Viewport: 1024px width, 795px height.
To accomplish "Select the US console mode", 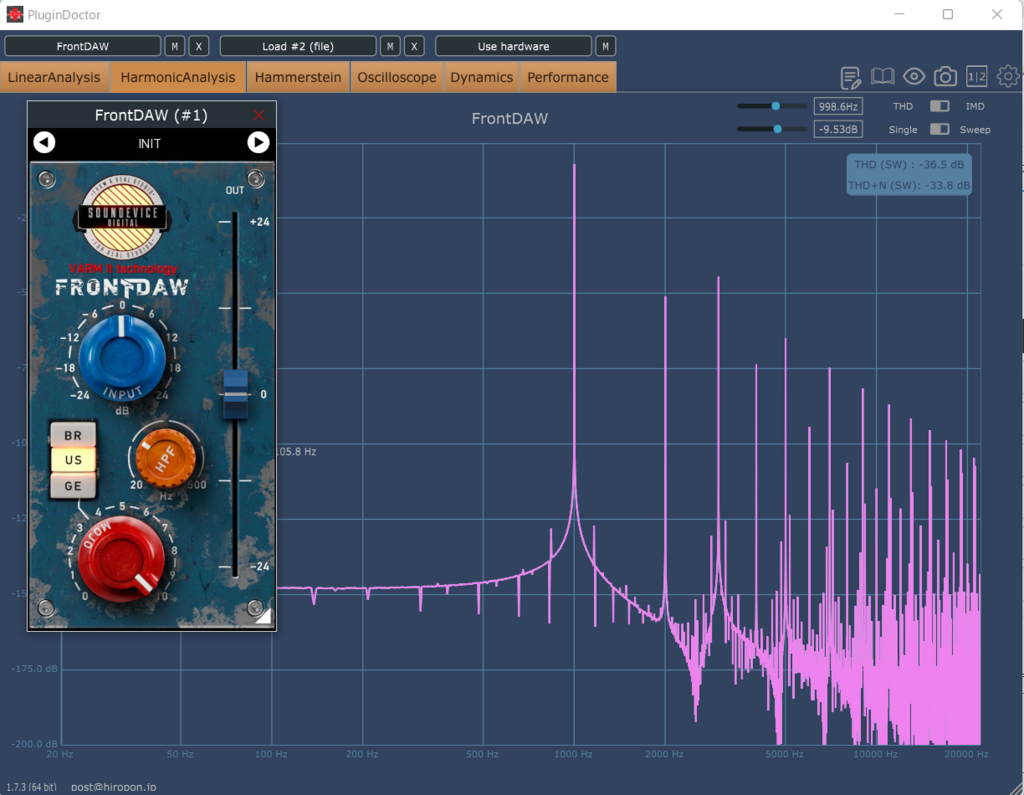I will (73, 460).
